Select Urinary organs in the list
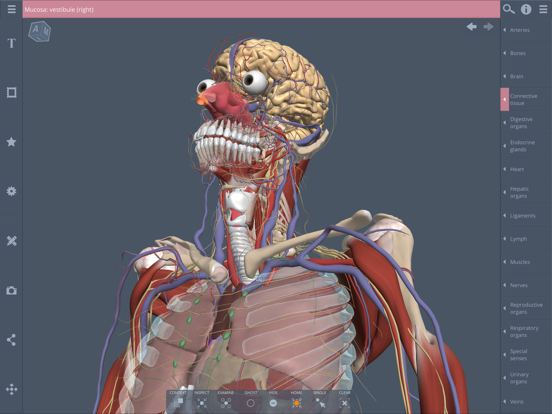 [x=526, y=378]
